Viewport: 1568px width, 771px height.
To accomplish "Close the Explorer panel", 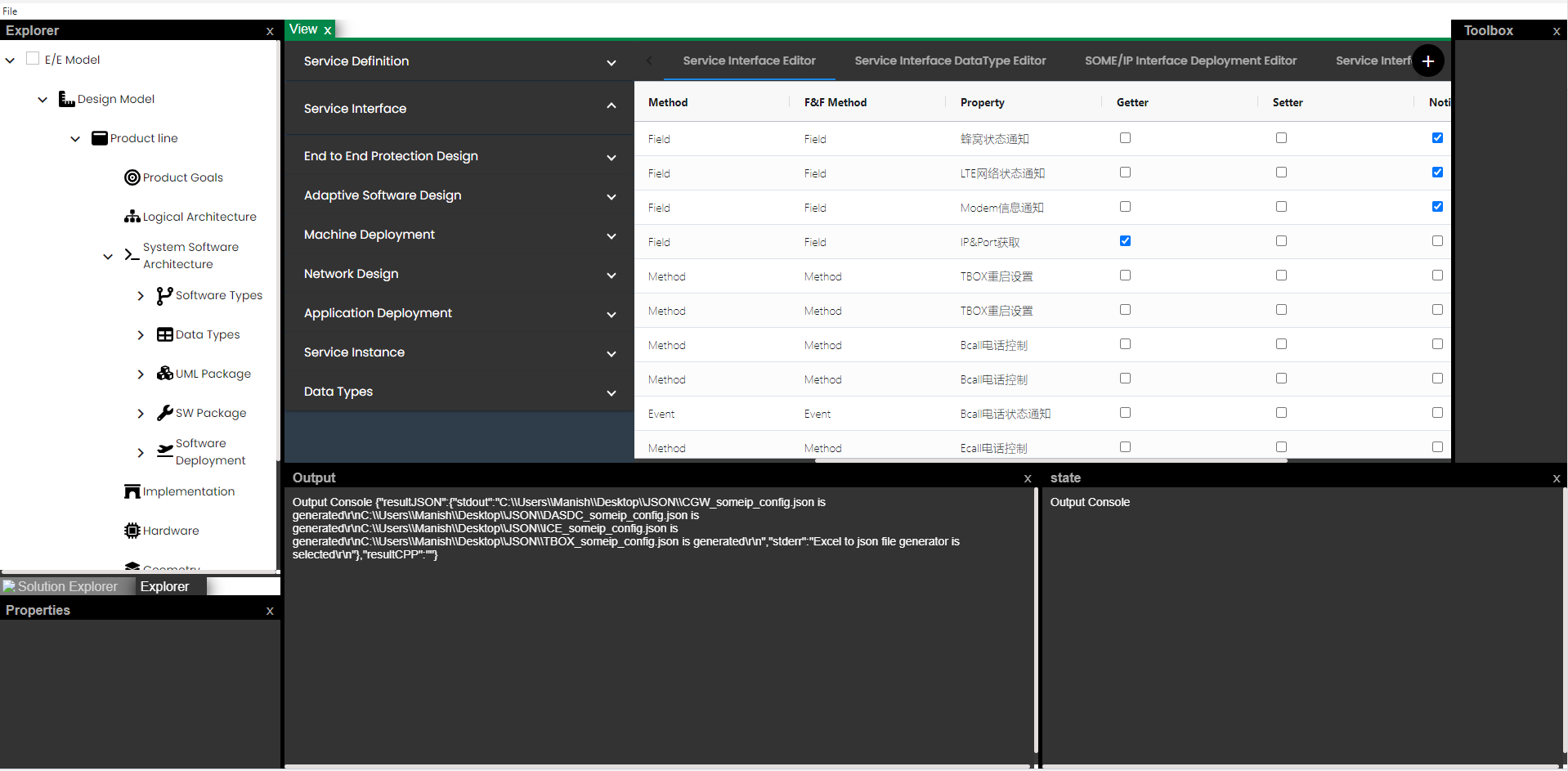I will (270, 31).
